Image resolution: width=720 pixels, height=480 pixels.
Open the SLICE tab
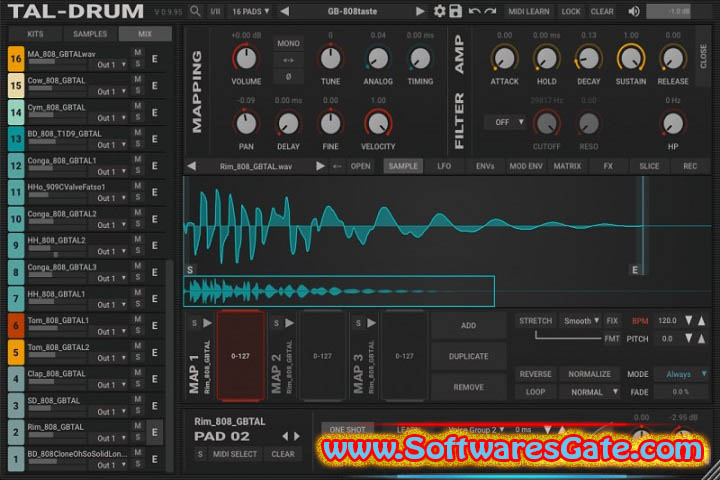(649, 166)
